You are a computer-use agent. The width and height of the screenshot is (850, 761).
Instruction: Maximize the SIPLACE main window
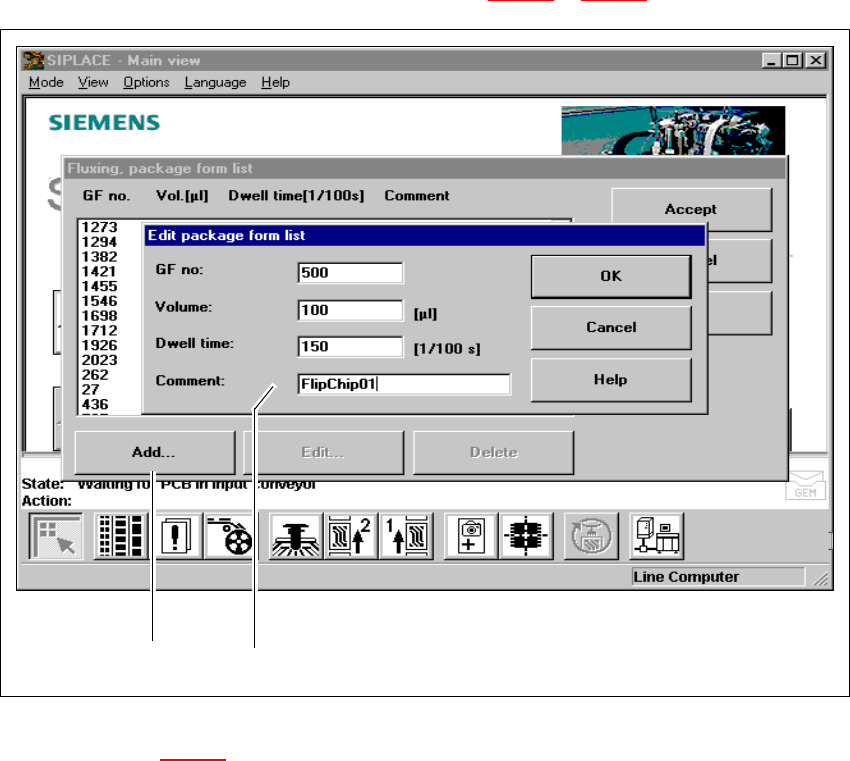(x=792, y=60)
